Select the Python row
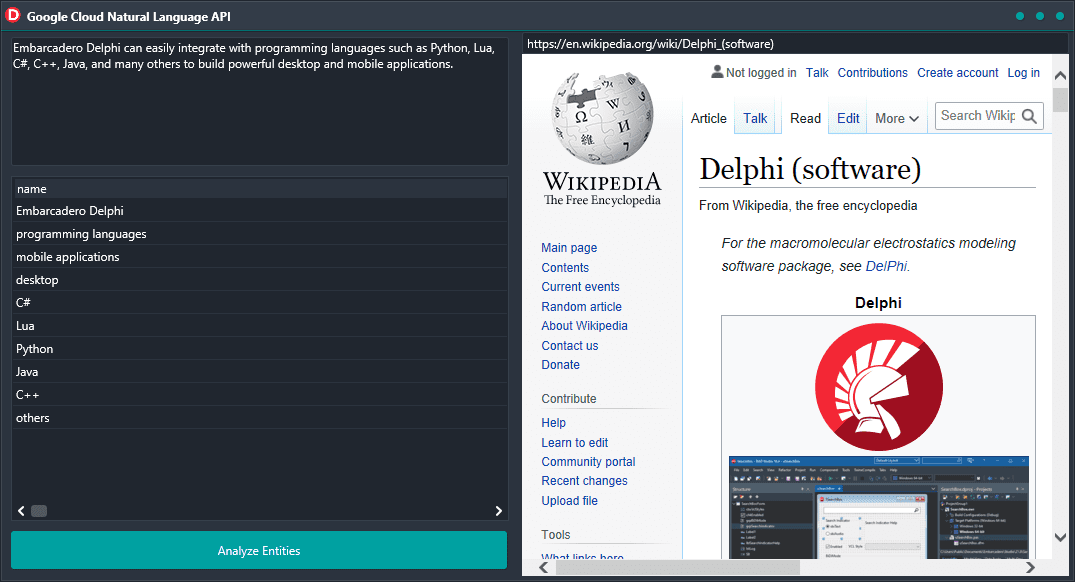 click(260, 348)
